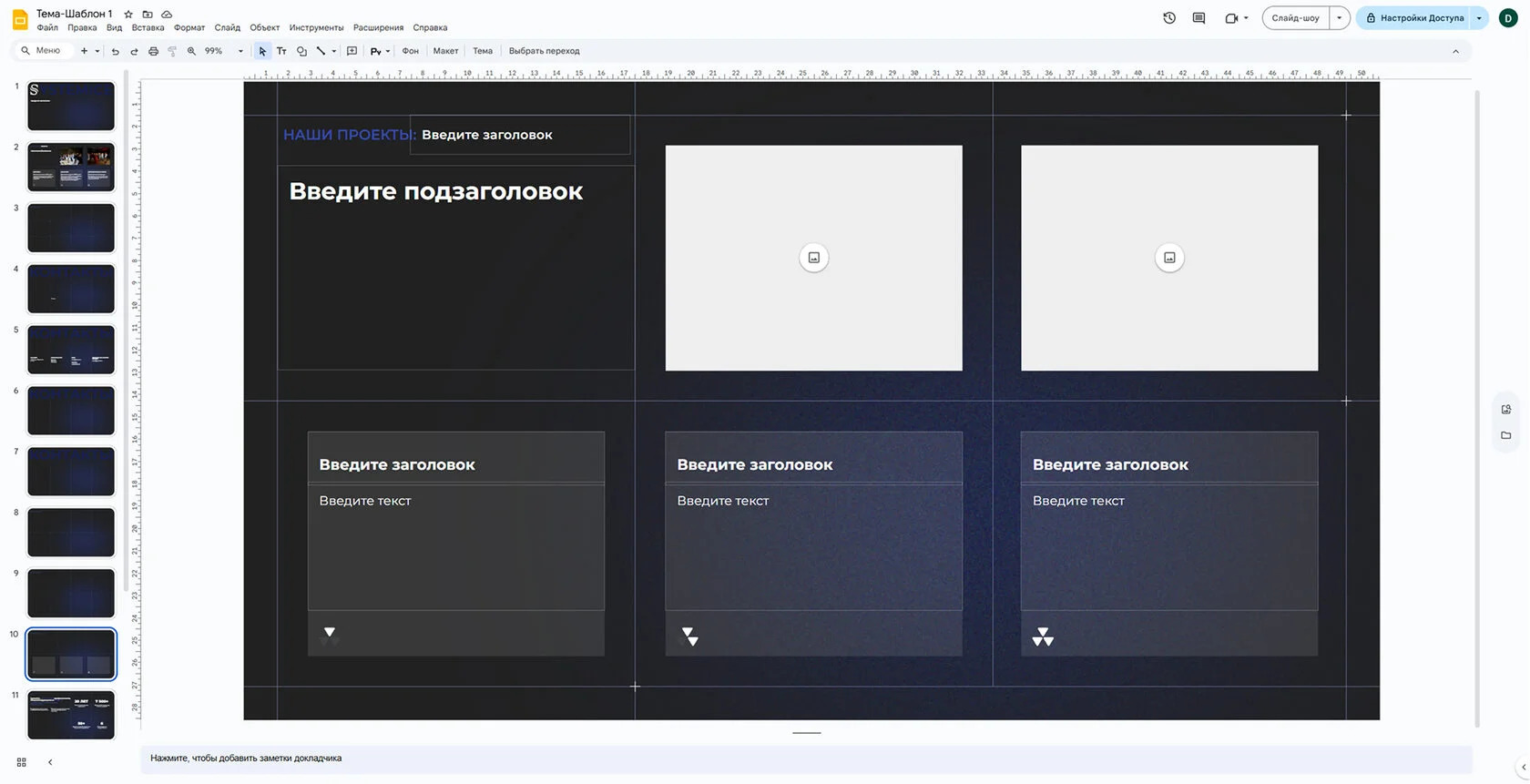The image size is (1530, 784).
Task: Open grid view of slides
Action: tap(22, 762)
